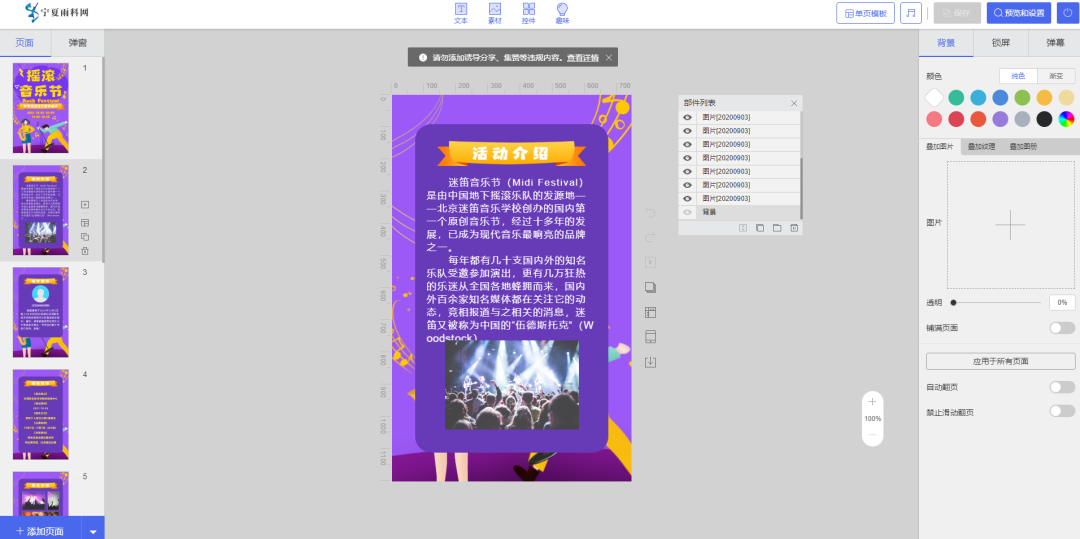
Task: Click the 单页模板 button
Action: point(865,13)
